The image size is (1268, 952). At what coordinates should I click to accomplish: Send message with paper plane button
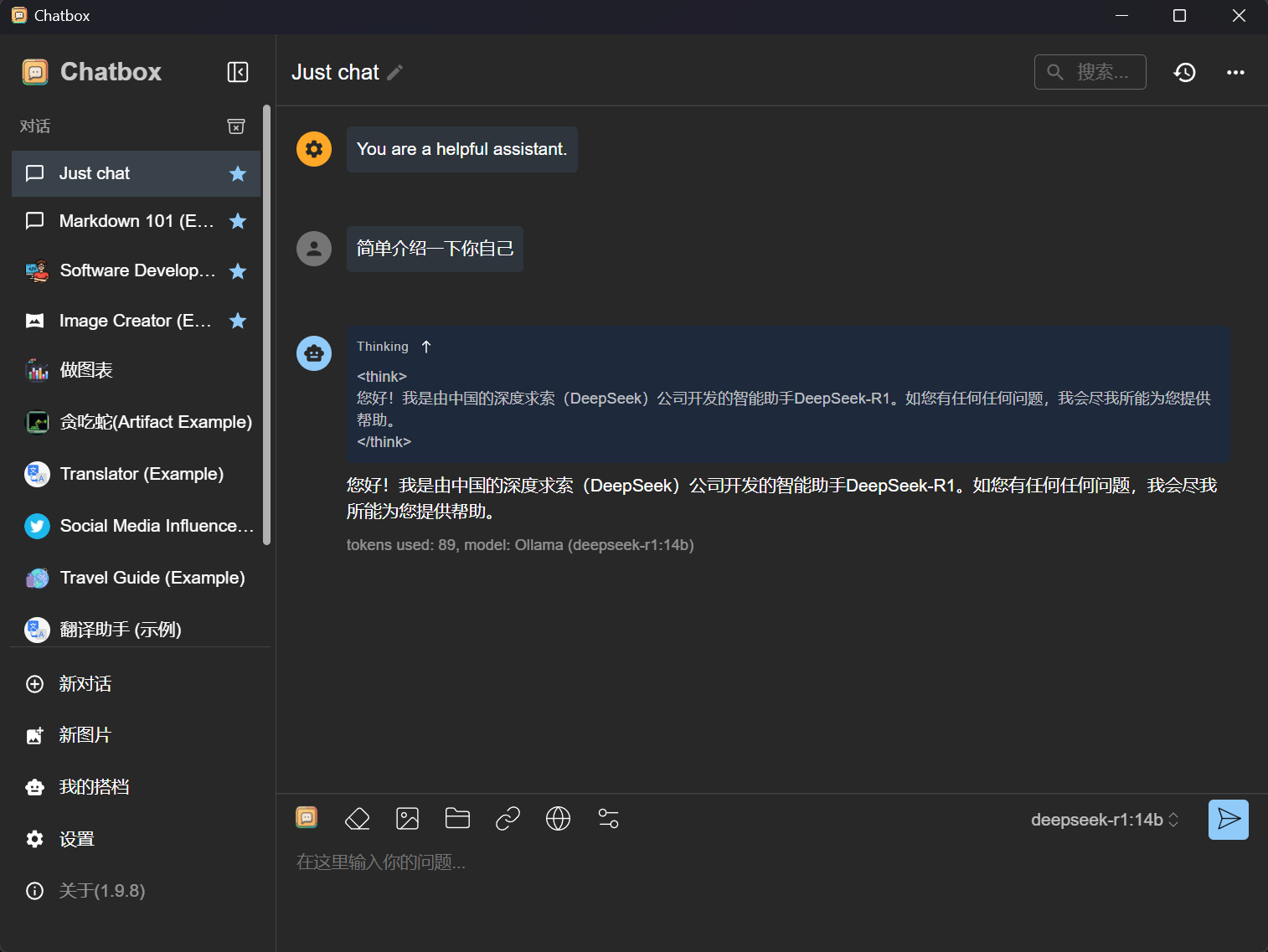pyautogui.click(x=1229, y=820)
